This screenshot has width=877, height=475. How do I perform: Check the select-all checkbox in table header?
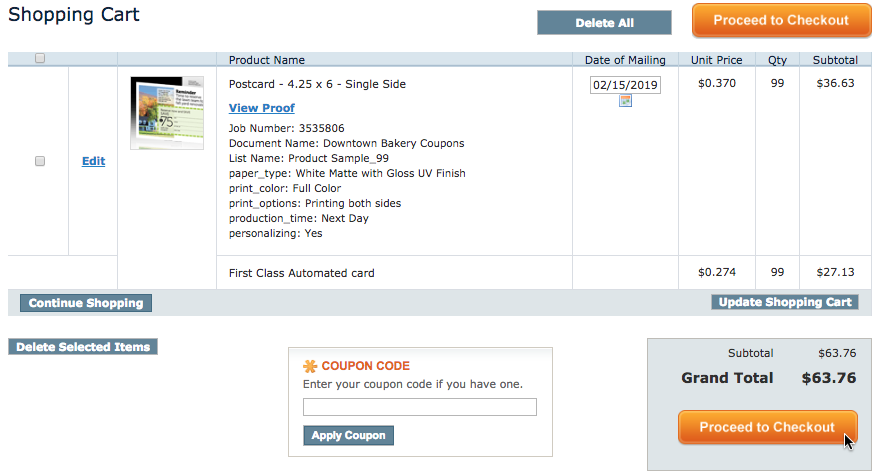[40, 58]
